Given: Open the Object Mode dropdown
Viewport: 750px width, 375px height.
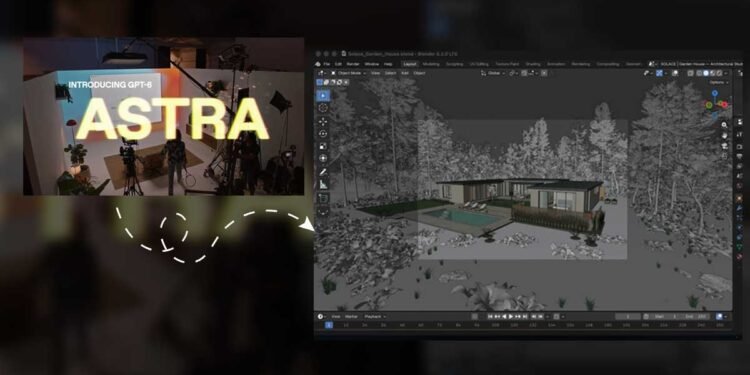Looking at the screenshot, I should [348, 73].
